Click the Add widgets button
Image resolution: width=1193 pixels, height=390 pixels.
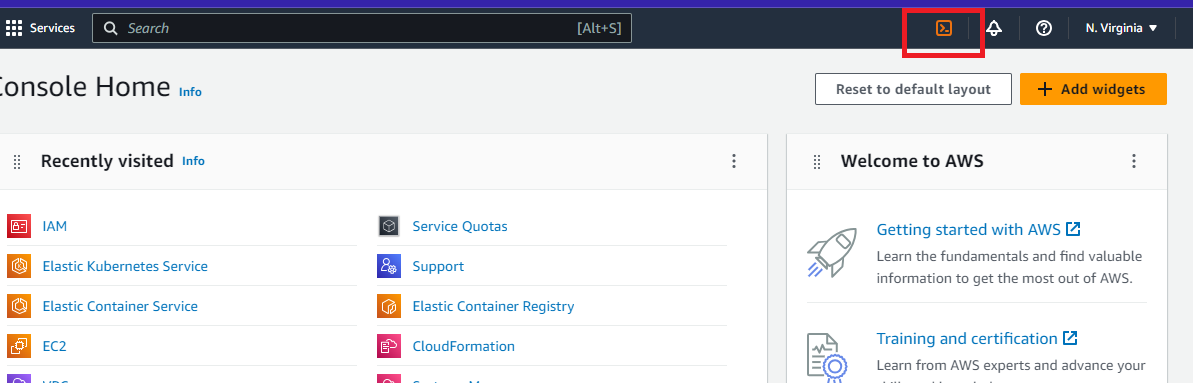pos(1093,89)
